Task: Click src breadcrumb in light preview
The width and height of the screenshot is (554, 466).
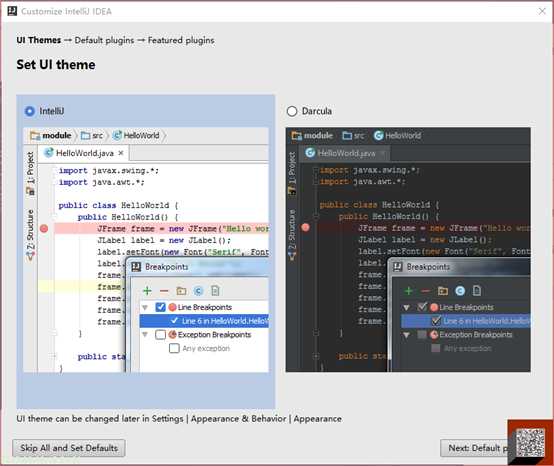Action: click(92, 135)
